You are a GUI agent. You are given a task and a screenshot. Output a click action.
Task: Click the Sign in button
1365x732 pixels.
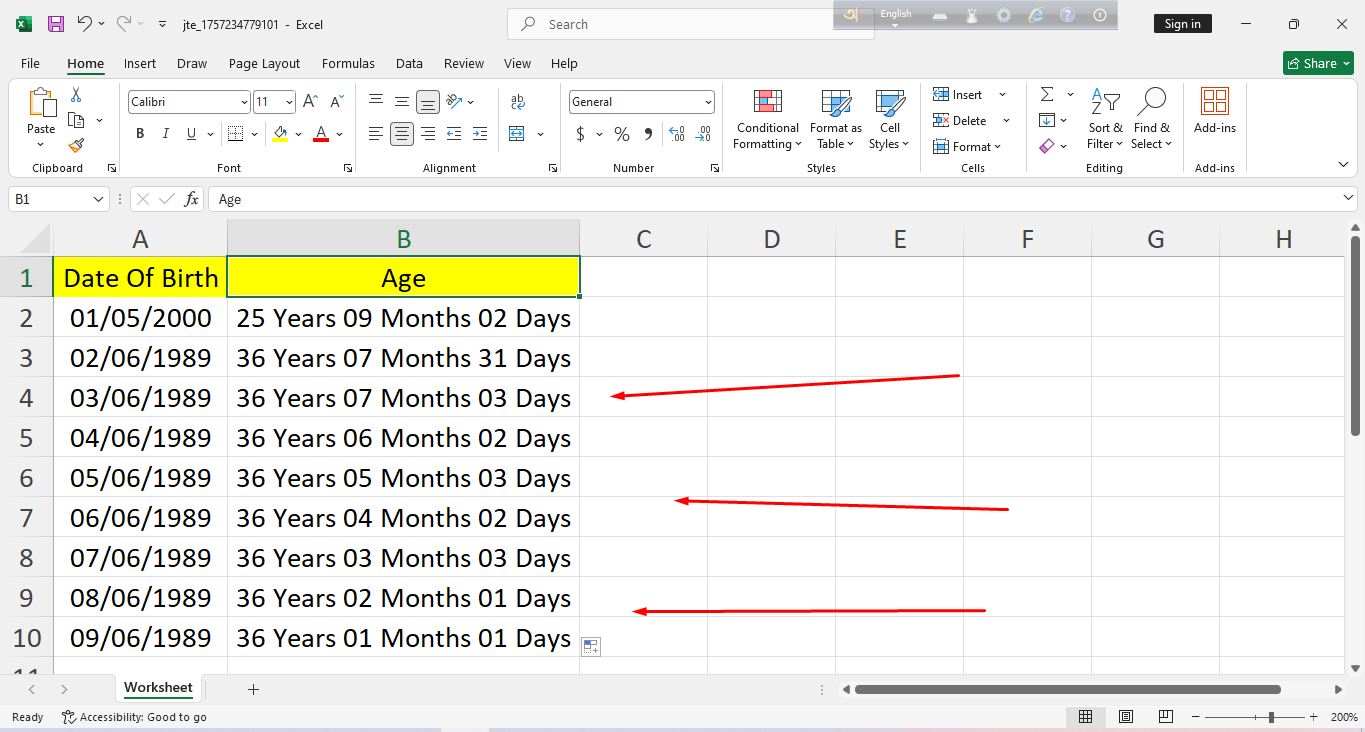tap(1182, 24)
